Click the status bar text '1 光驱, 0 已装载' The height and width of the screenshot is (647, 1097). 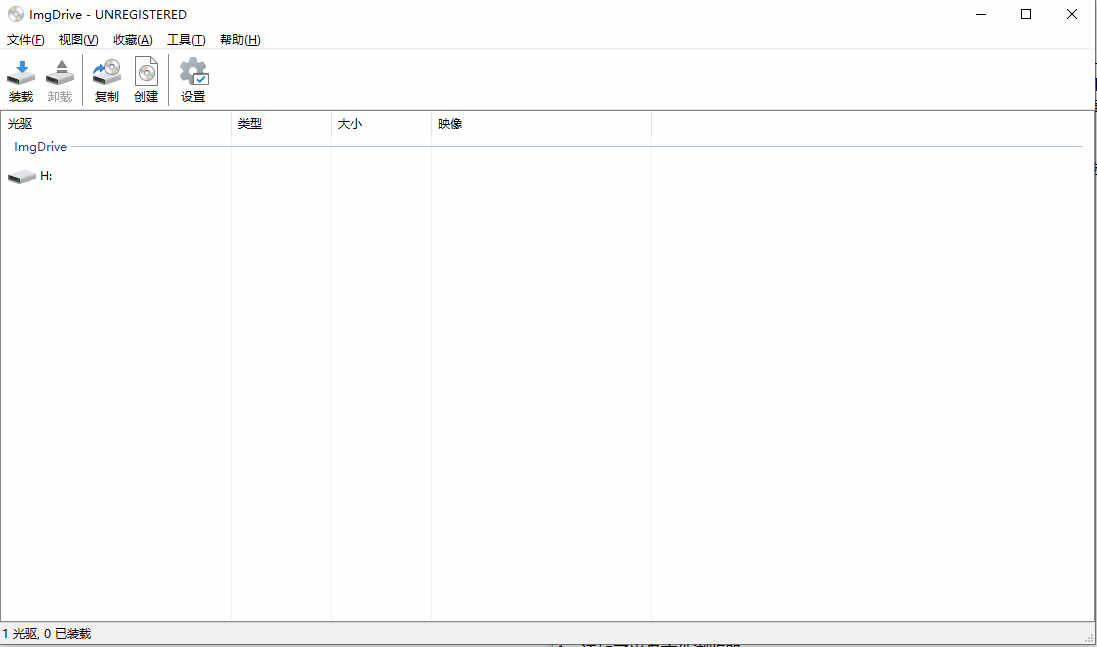pyautogui.click(x=47, y=634)
